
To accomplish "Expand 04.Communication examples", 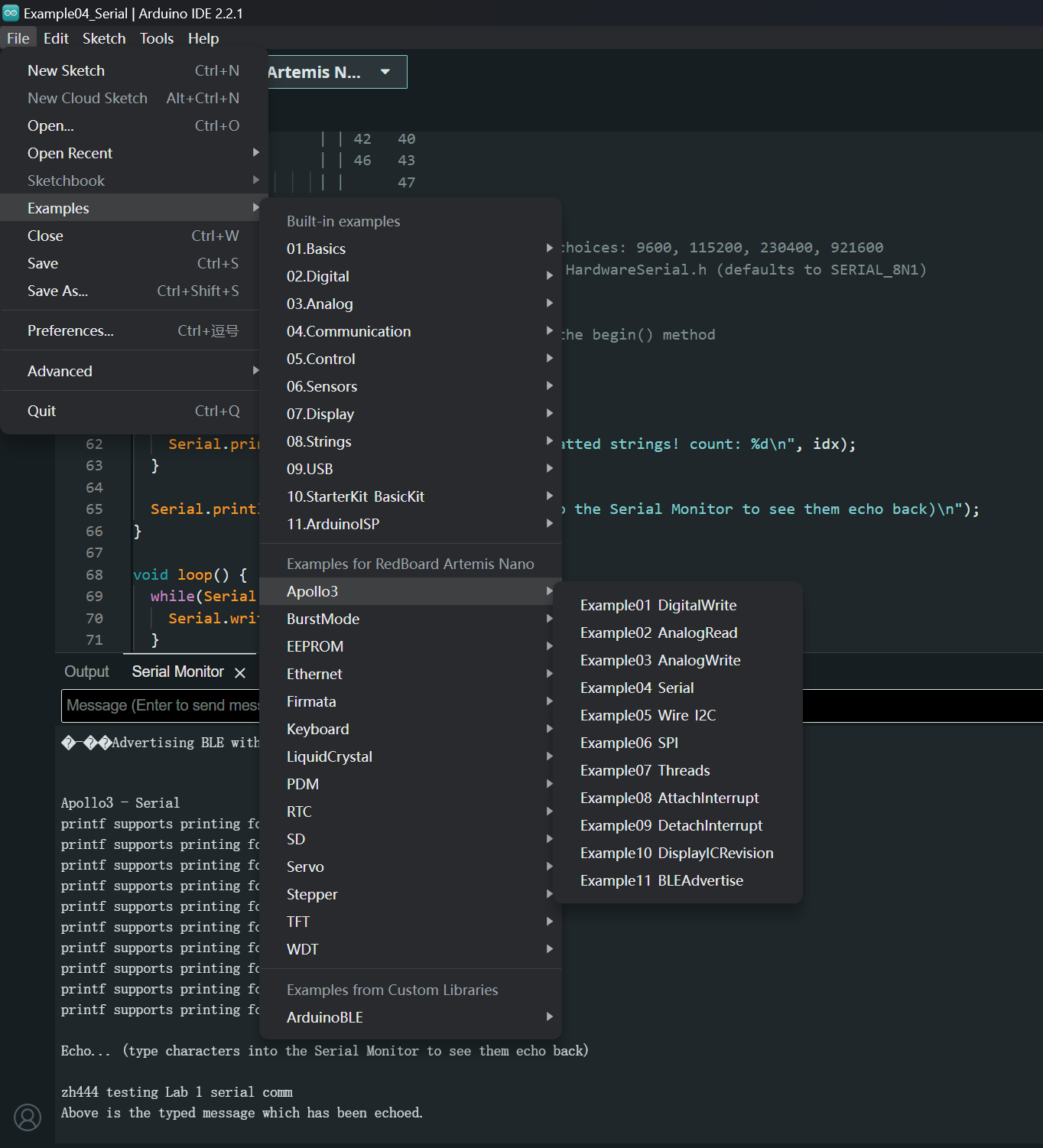I will coord(411,331).
